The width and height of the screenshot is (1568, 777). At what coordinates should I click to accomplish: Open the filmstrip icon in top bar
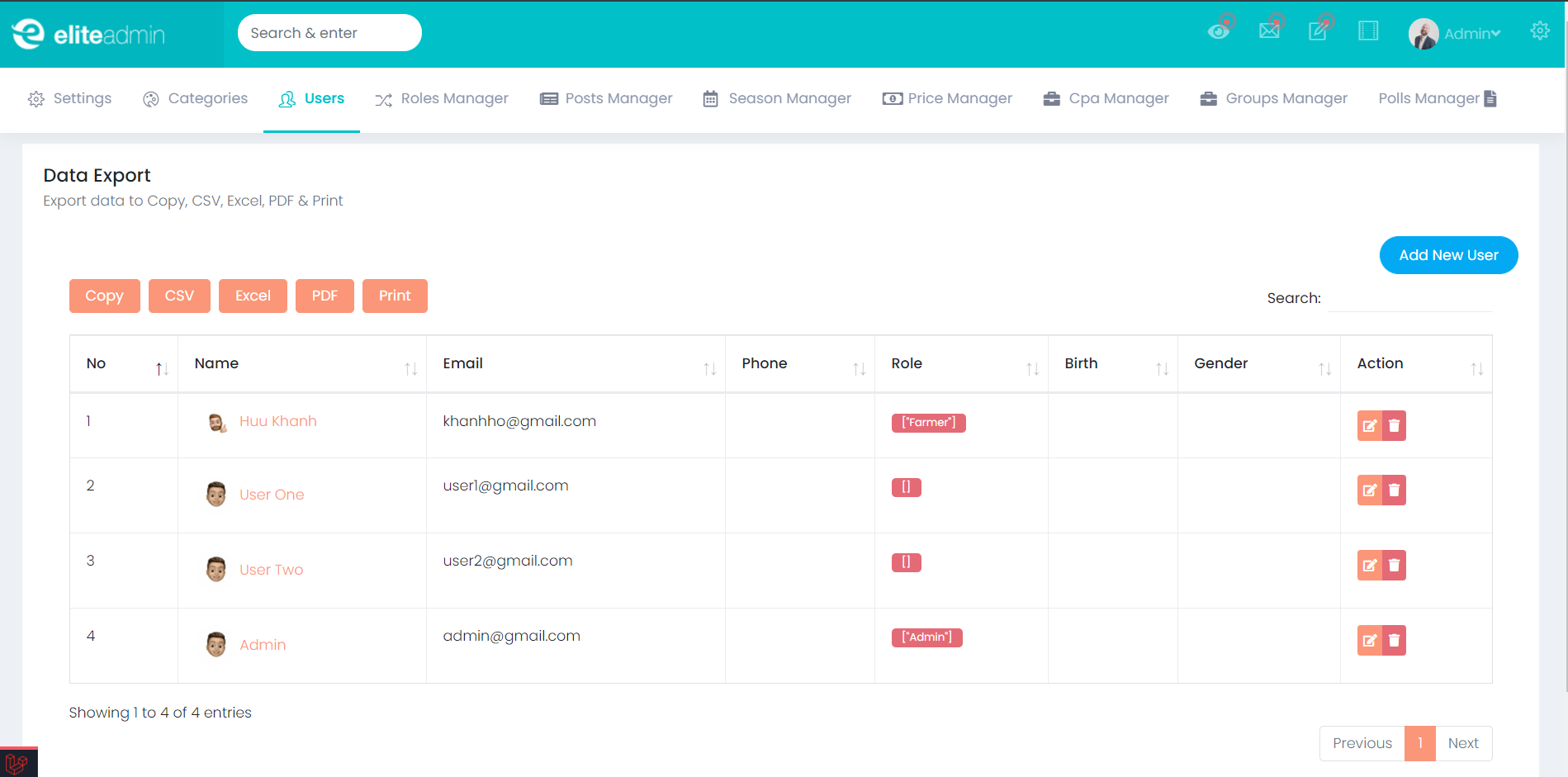tap(1367, 31)
